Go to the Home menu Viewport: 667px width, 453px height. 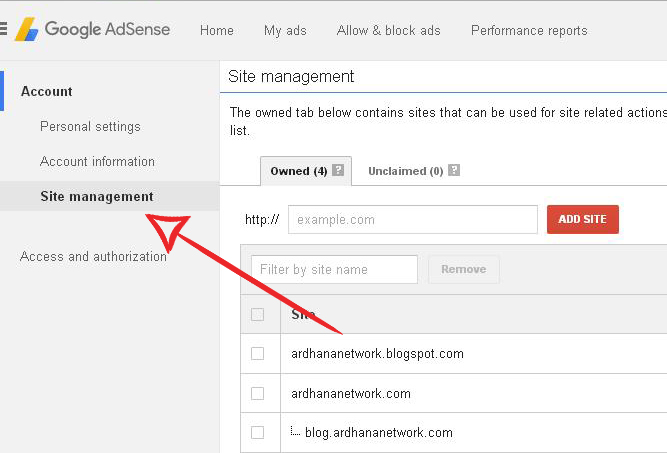pos(217,31)
